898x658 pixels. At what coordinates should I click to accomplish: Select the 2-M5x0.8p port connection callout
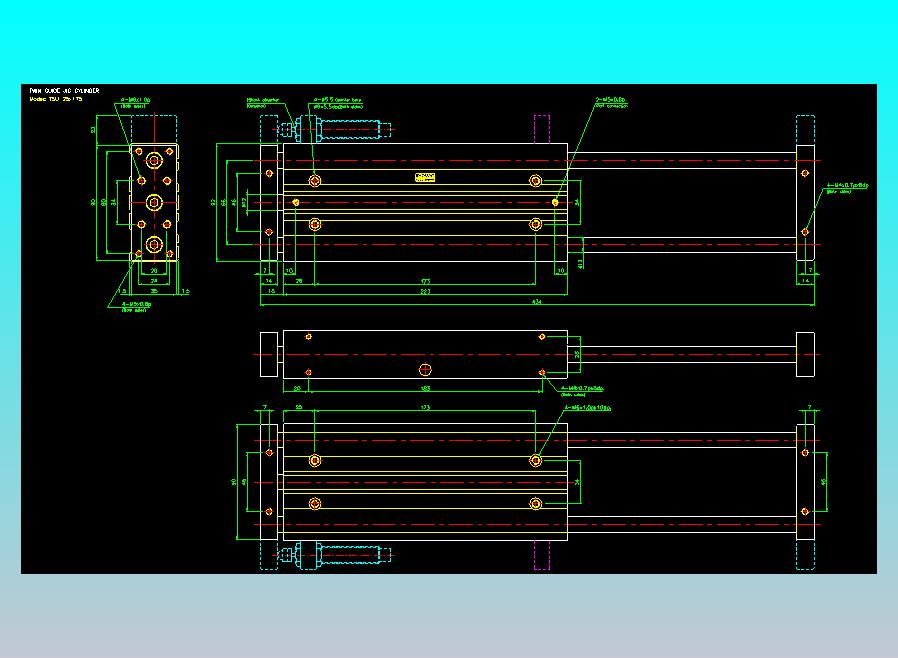611,103
